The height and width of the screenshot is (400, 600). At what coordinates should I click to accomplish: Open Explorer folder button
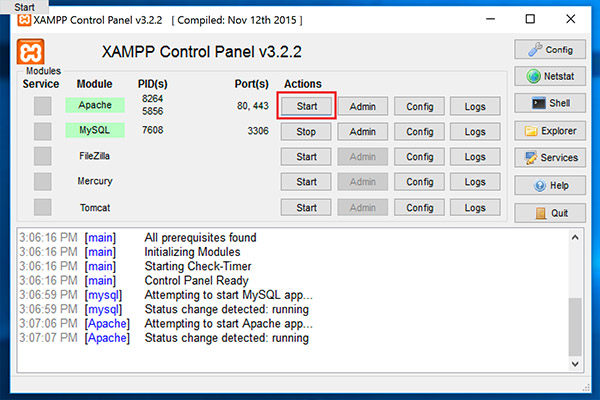click(550, 131)
